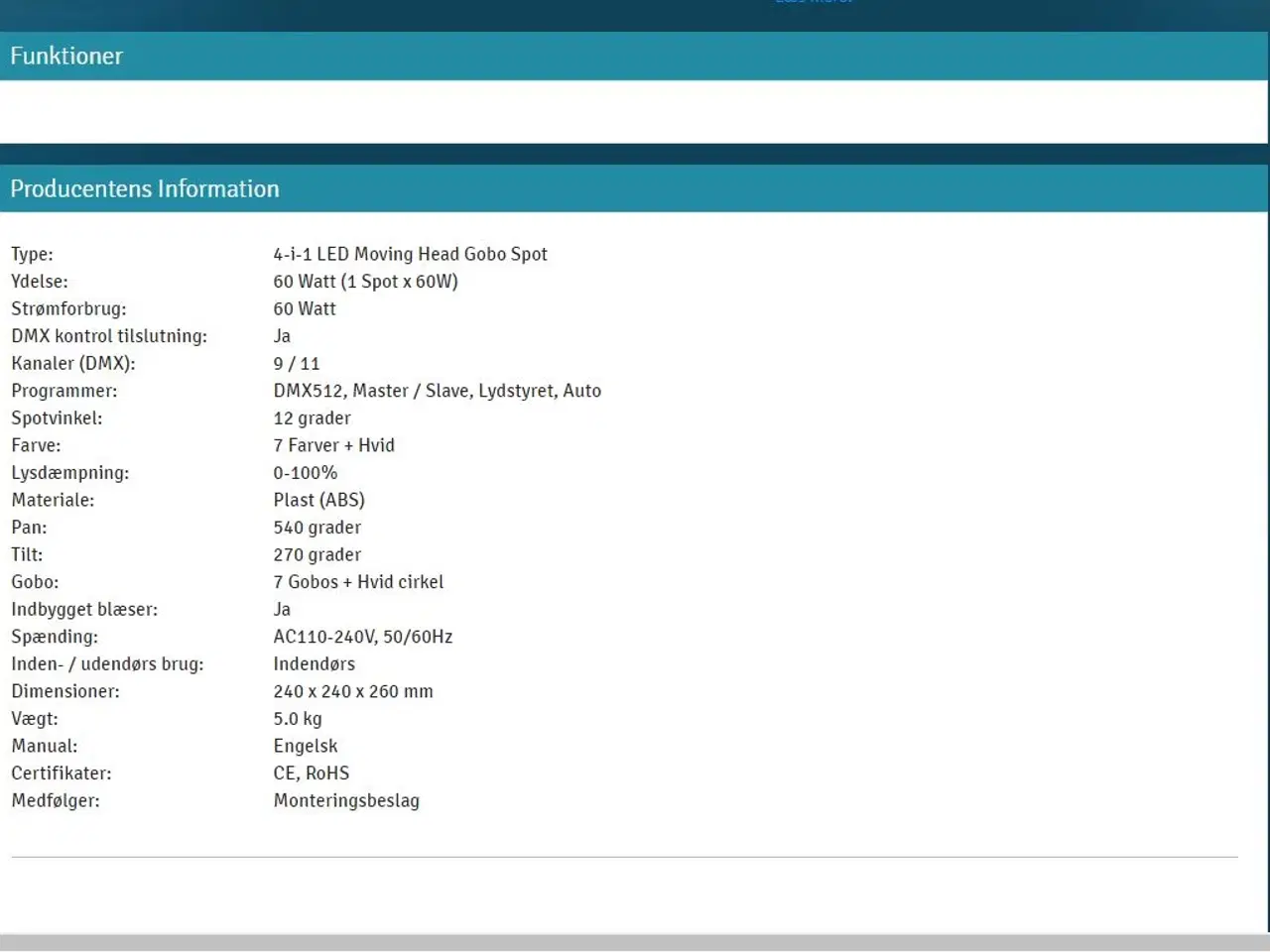Click 'Inden- / udendørs brug:' label
This screenshot has height=952, width=1270.
click(x=107, y=664)
